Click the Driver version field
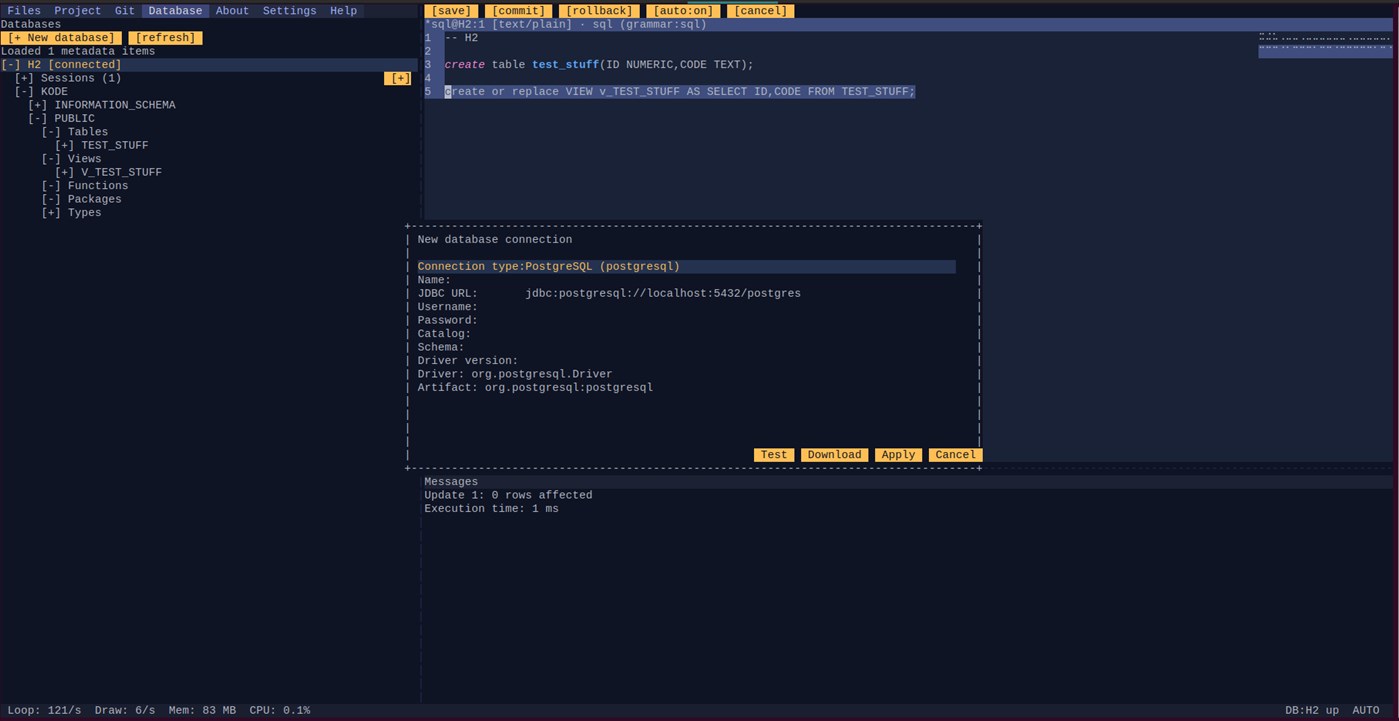Screen dimensions: 1399x721 coord(686,361)
